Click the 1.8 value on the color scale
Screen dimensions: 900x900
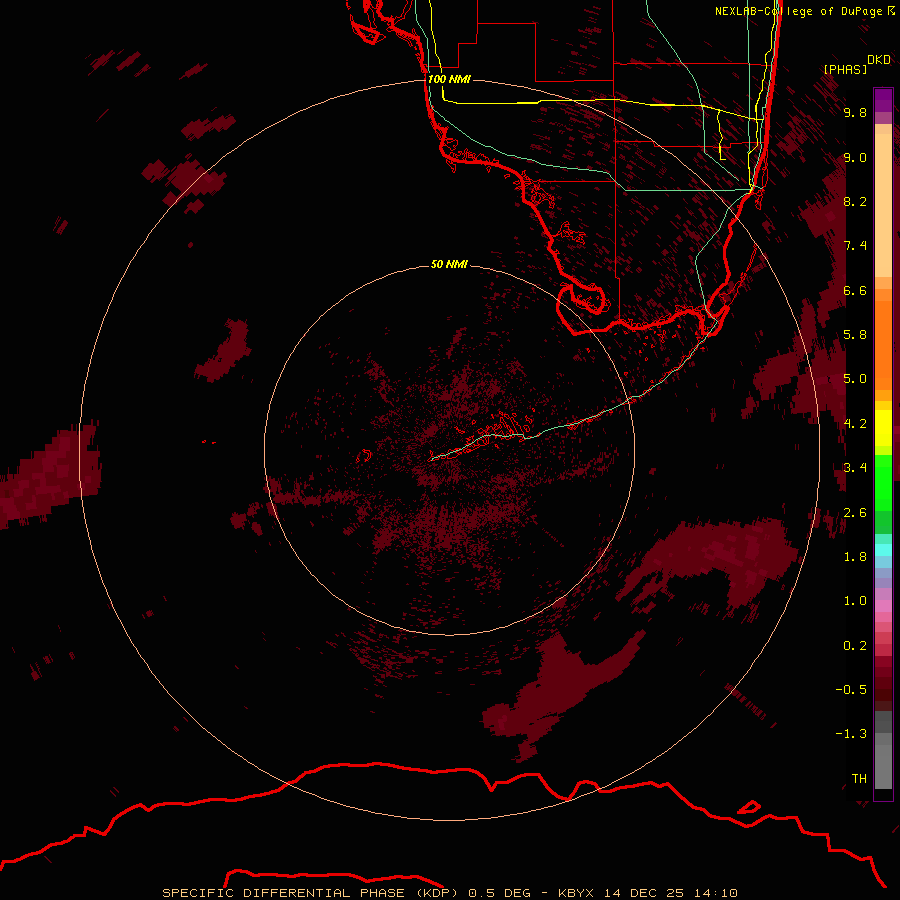pyautogui.click(x=855, y=557)
